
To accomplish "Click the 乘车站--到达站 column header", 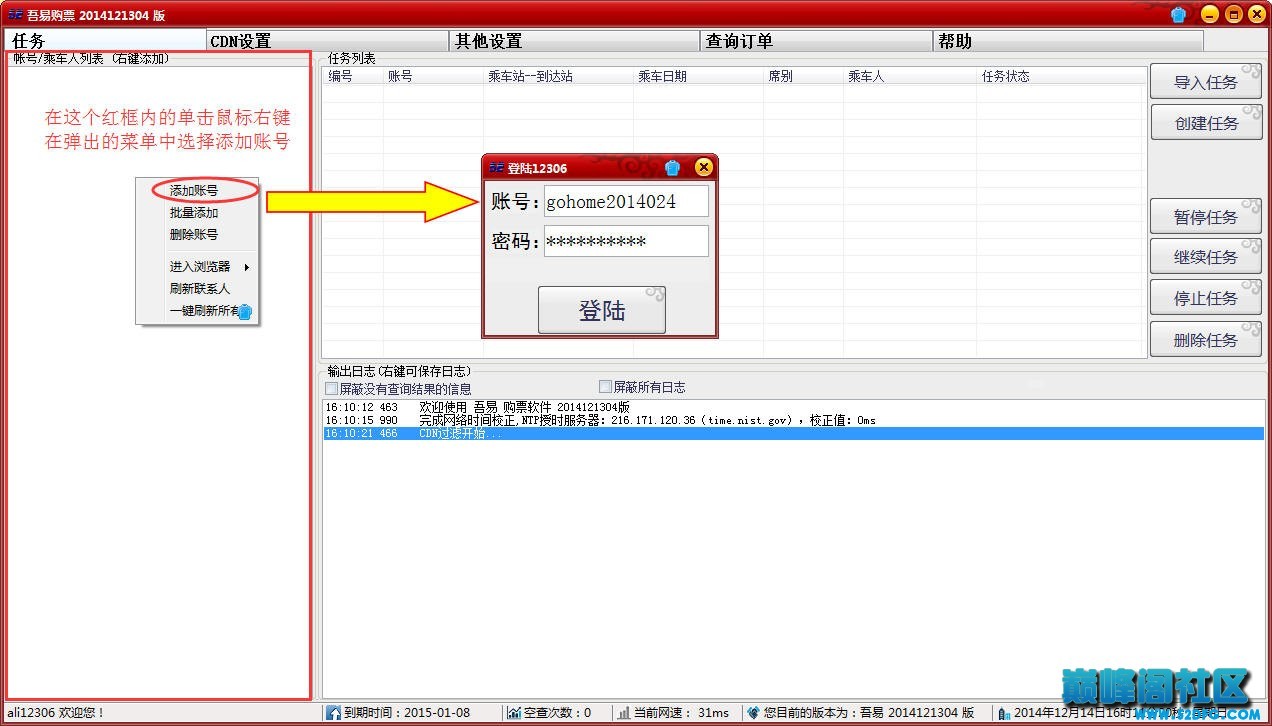I will 558,76.
